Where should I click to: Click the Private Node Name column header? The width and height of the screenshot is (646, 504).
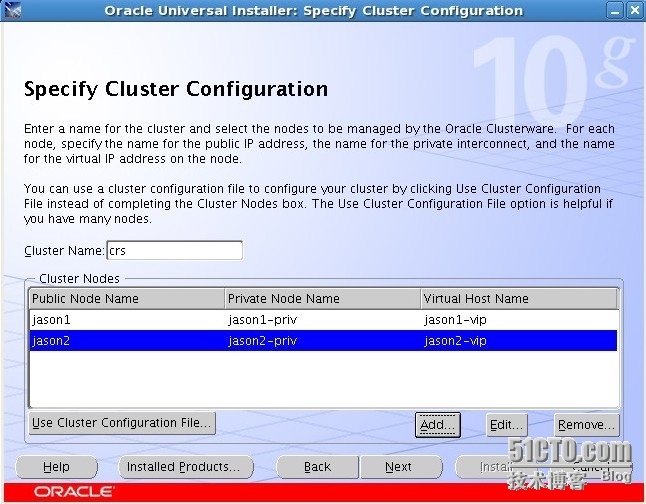click(323, 298)
